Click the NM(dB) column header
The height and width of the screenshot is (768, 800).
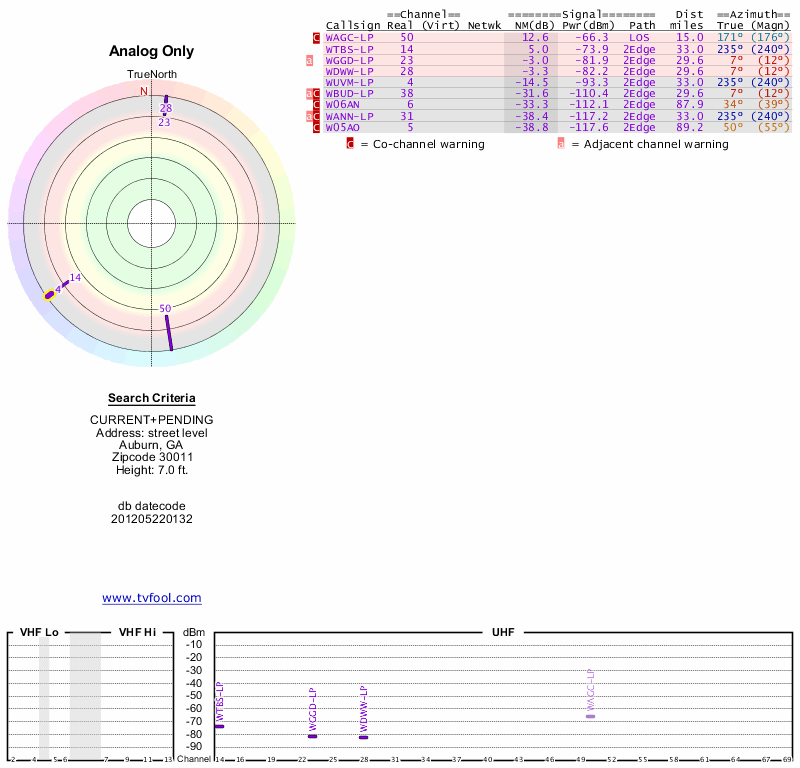530,25
